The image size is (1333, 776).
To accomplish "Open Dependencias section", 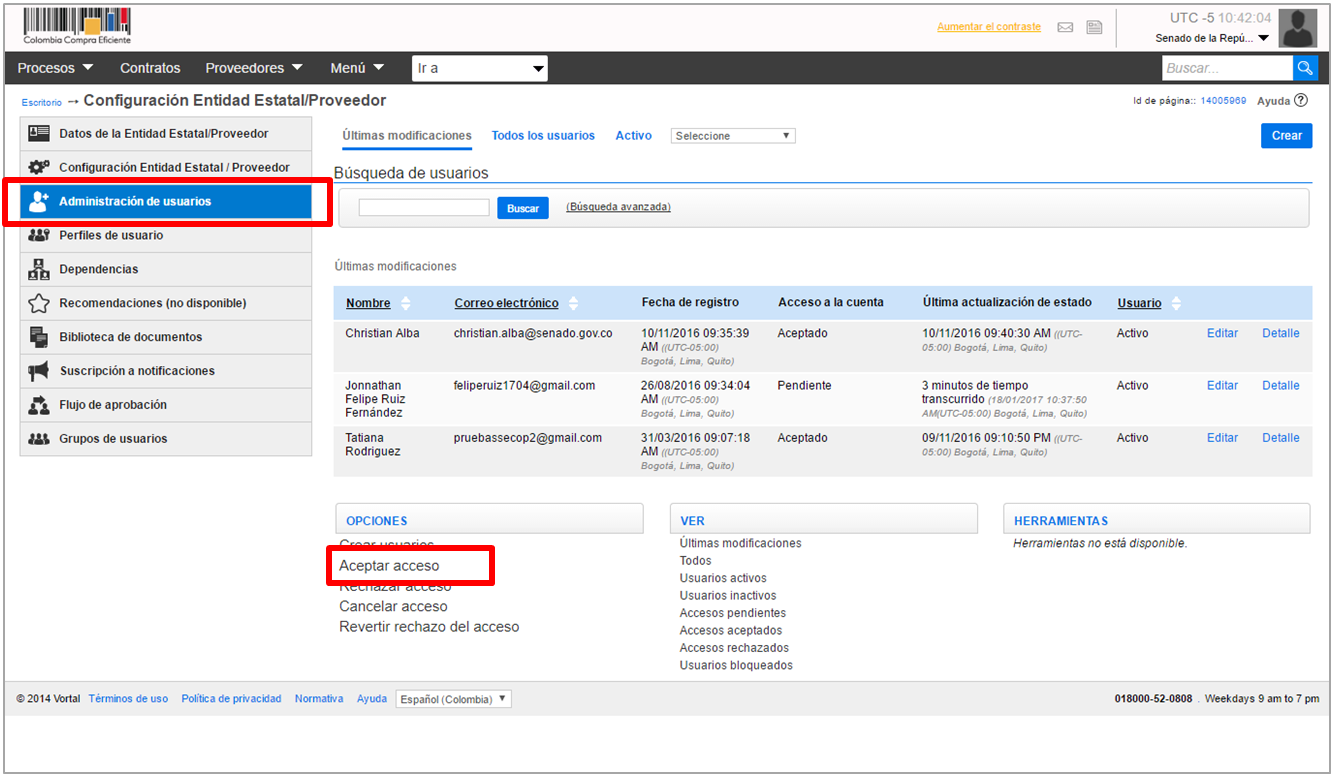I will pos(166,269).
